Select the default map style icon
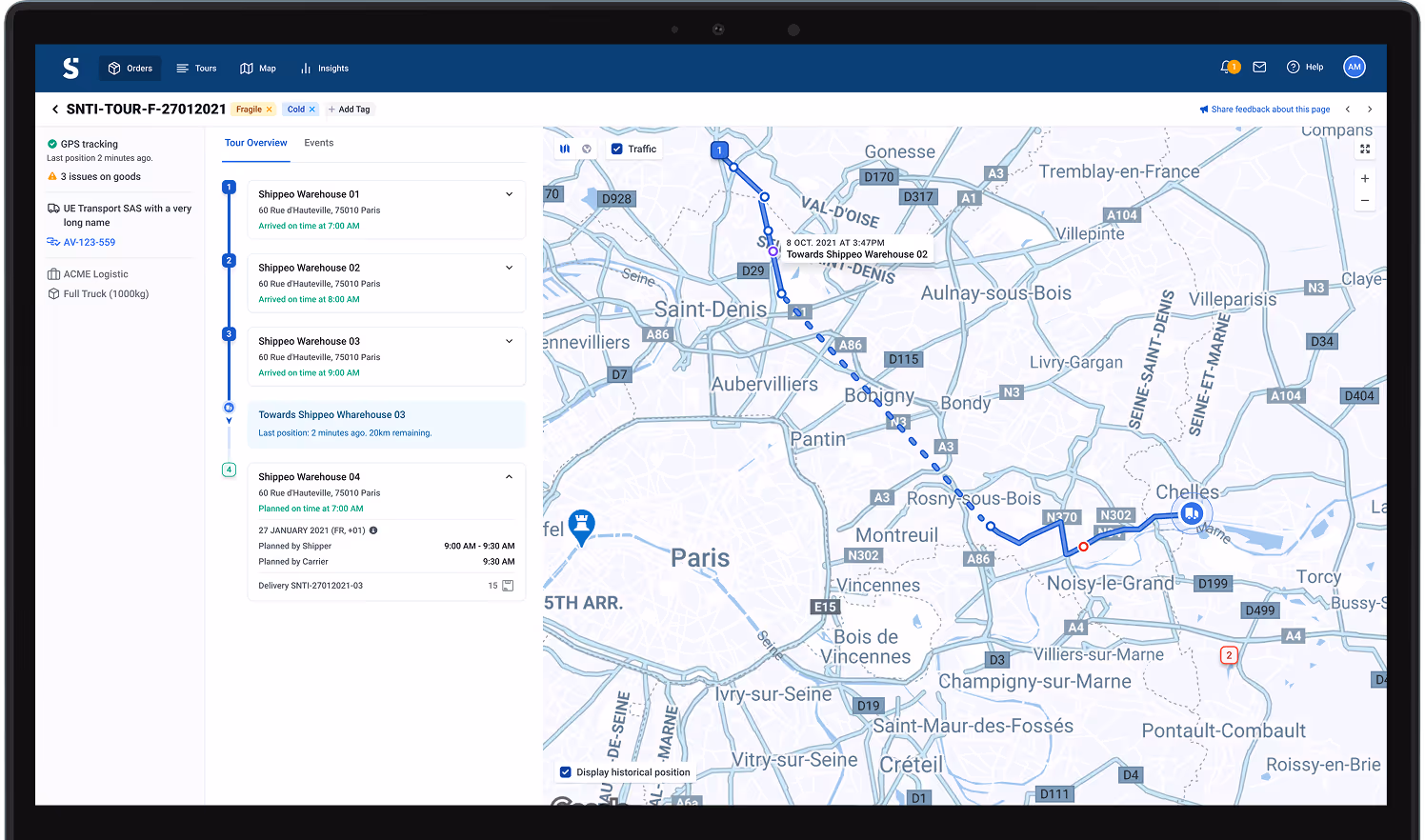This screenshot has height=840, width=1425. 565,149
